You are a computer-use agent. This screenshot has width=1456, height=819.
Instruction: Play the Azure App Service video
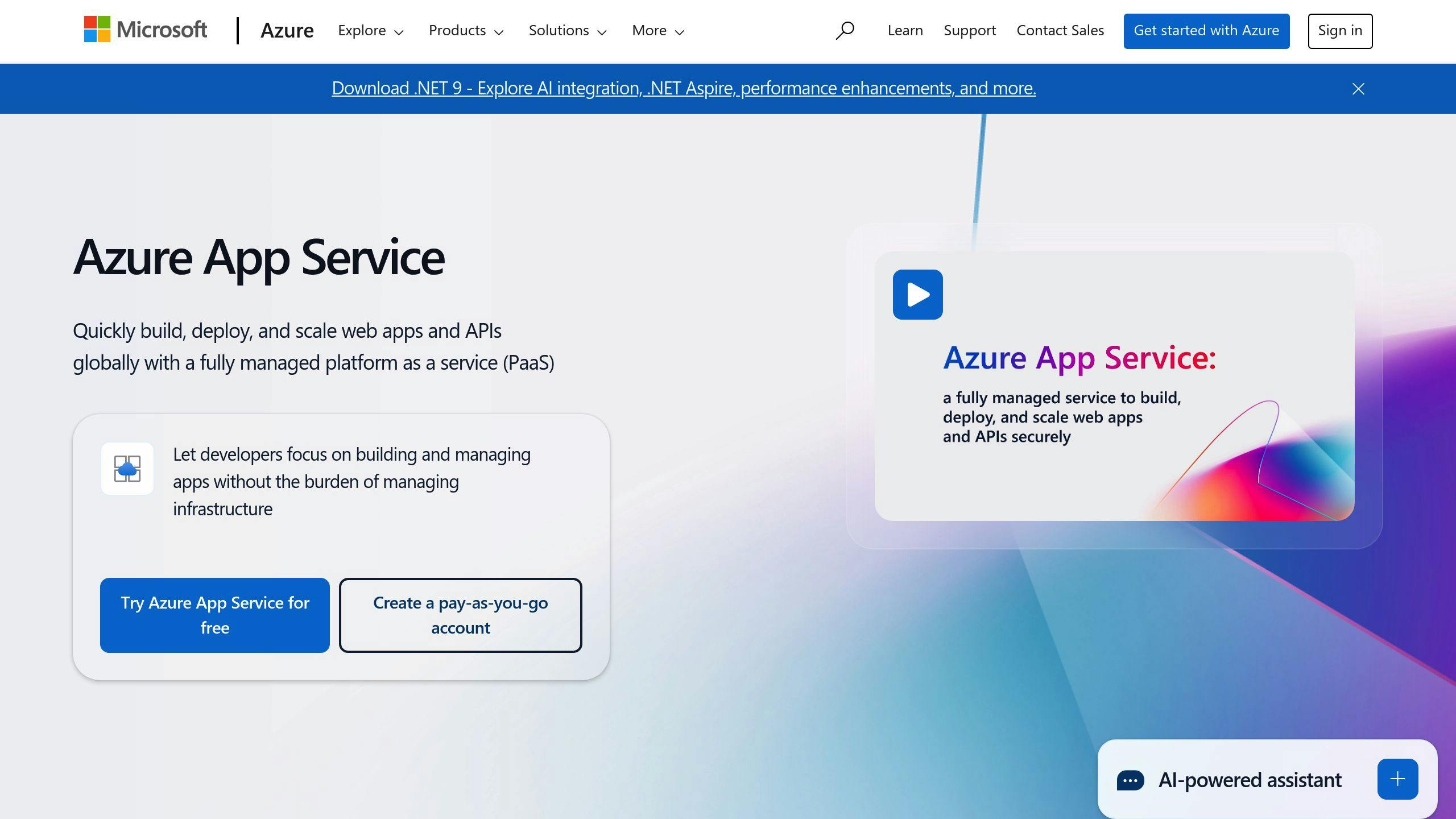click(x=917, y=295)
